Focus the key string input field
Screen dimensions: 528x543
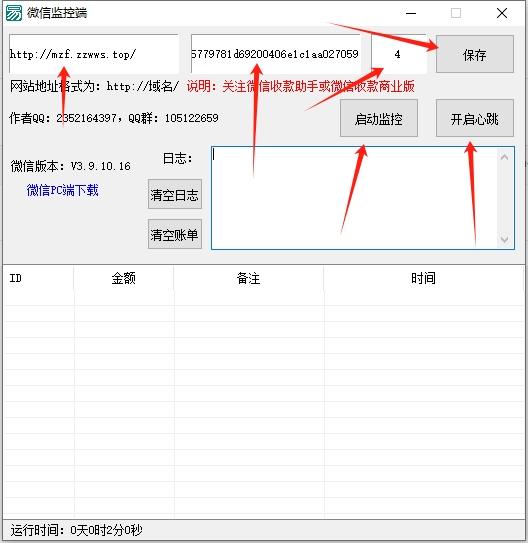pyautogui.click(x=276, y=54)
